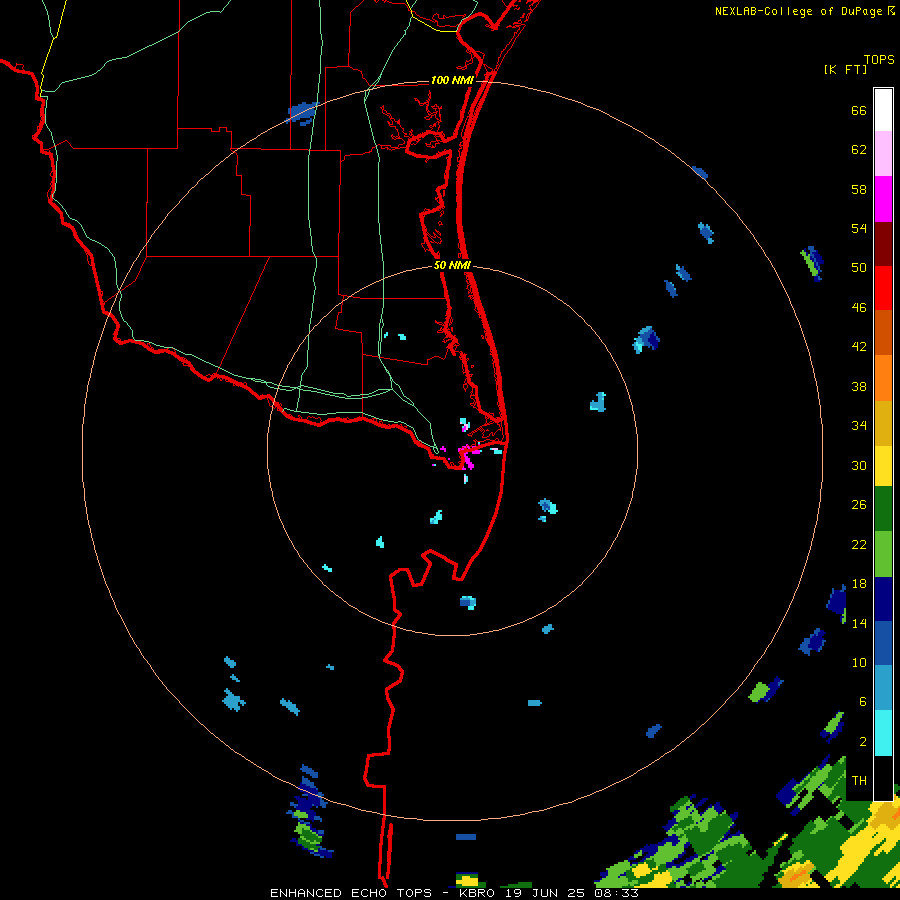This screenshot has height=900, width=900.
Task: Click 'ENHANCED ECHO TOPS' product title
Action: tap(351, 893)
